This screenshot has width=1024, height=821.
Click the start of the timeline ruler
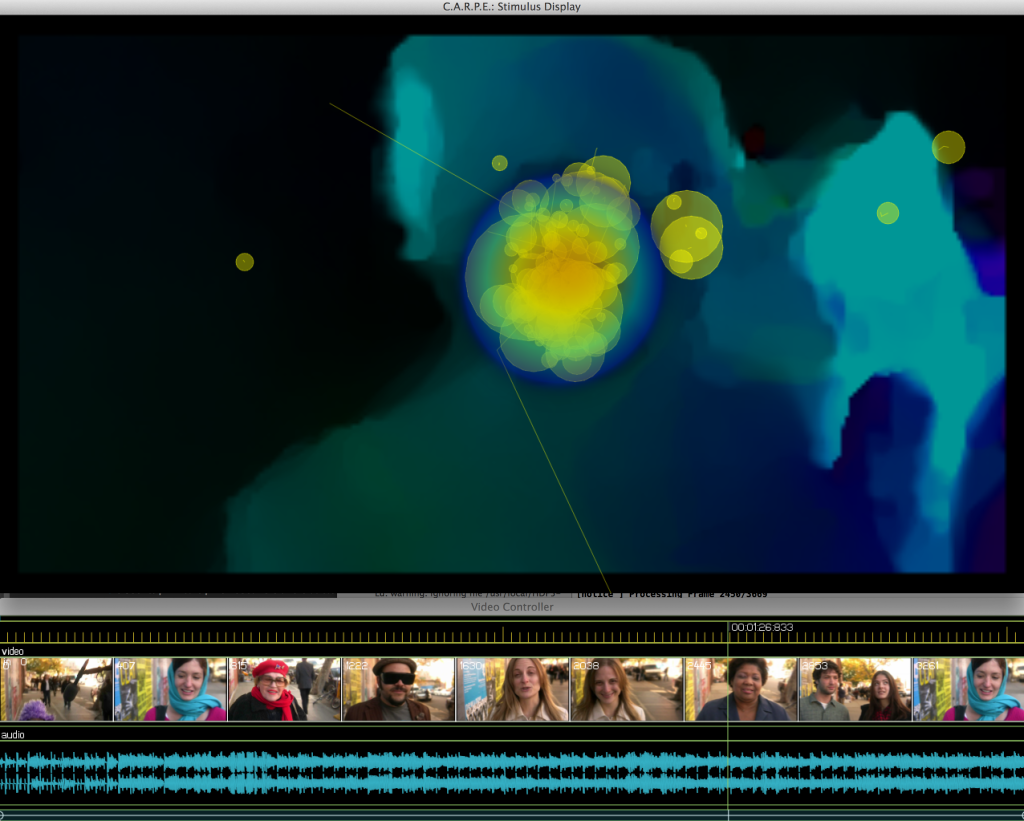4,634
